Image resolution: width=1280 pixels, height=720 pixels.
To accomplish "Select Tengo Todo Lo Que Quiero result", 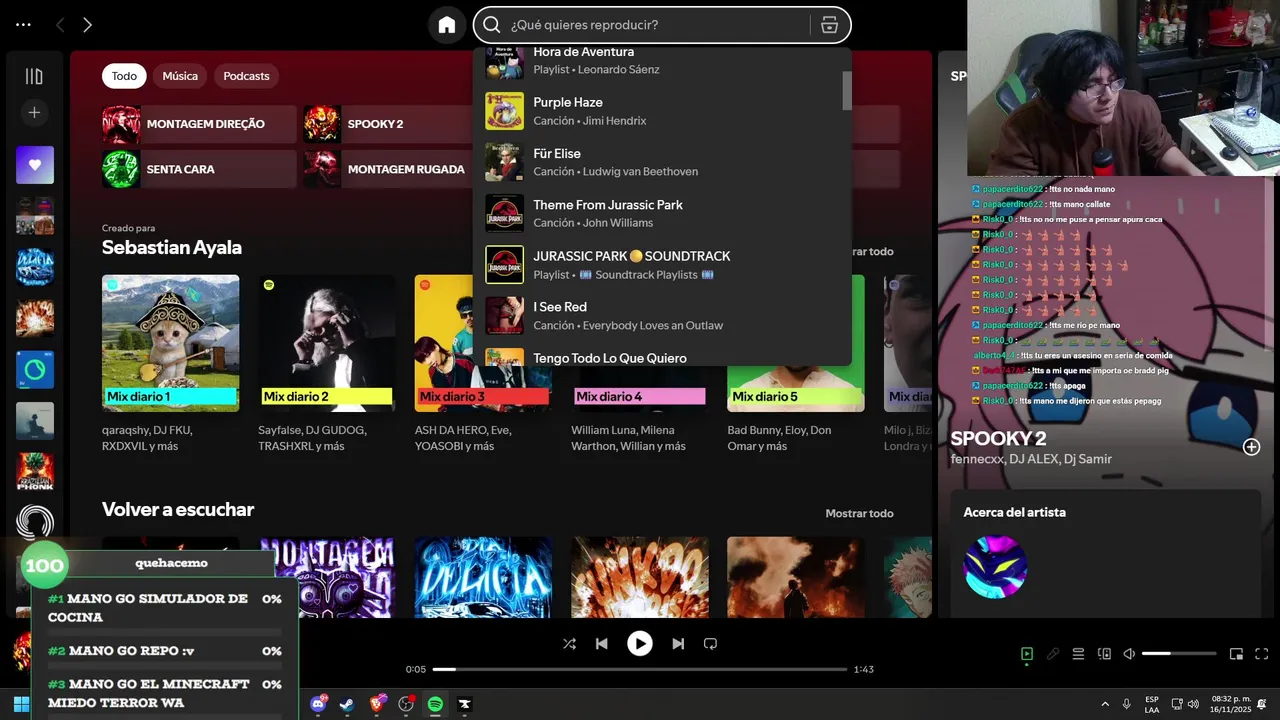I will tap(662, 356).
